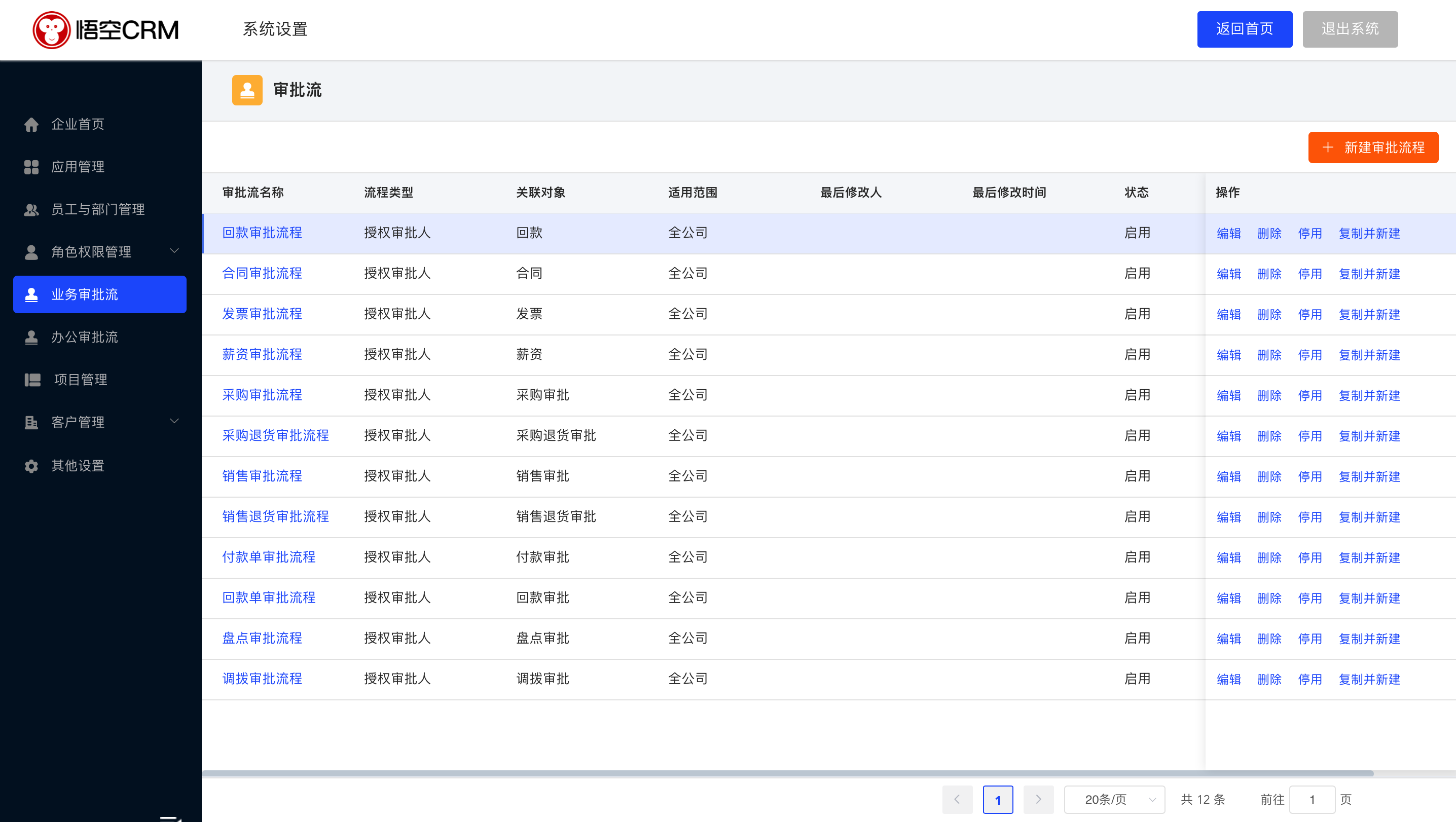Image resolution: width=1456 pixels, height=822 pixels.
Task: Click the orange 审批流 header icon
Action: coord(247,90)
